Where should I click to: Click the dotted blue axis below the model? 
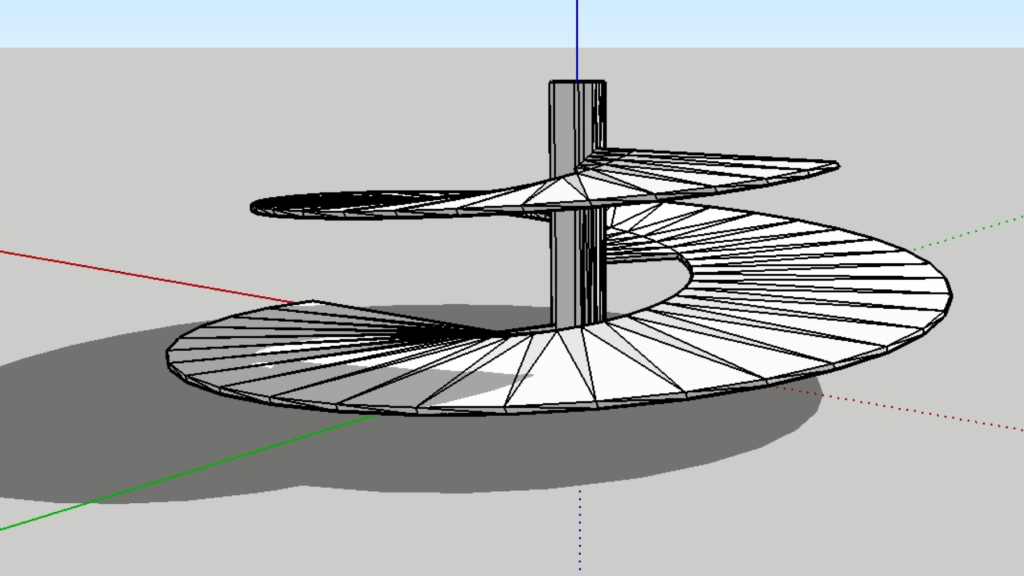(x=580, y=520)
